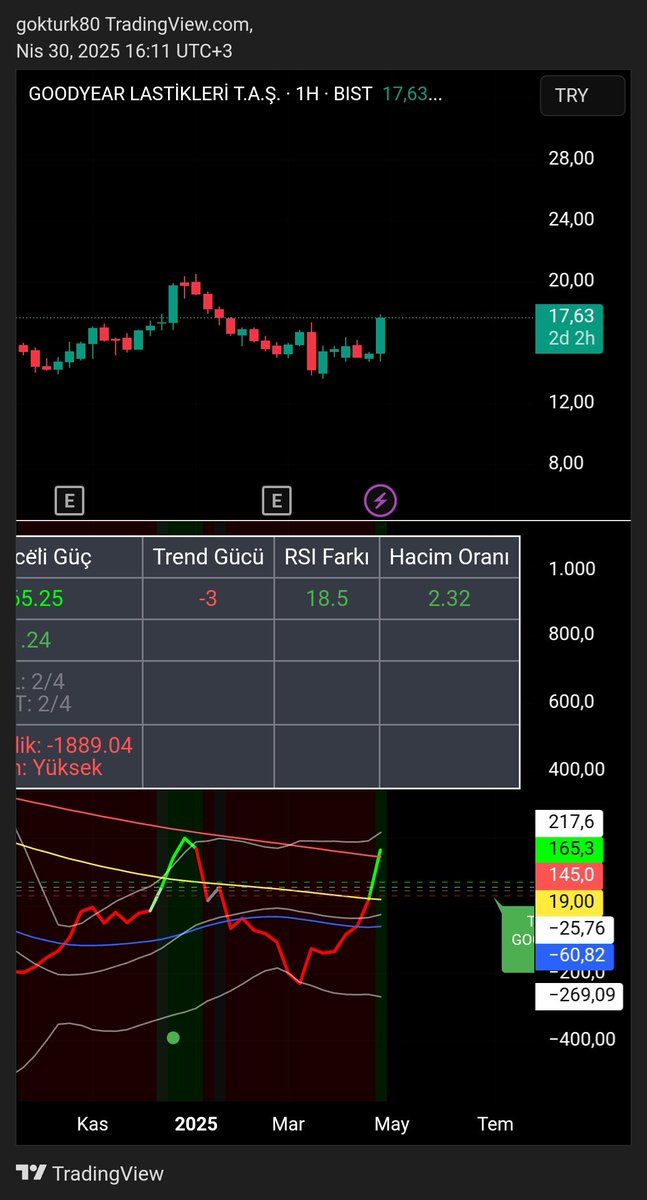Click the 24,00 price scale label

pos(572,219)
